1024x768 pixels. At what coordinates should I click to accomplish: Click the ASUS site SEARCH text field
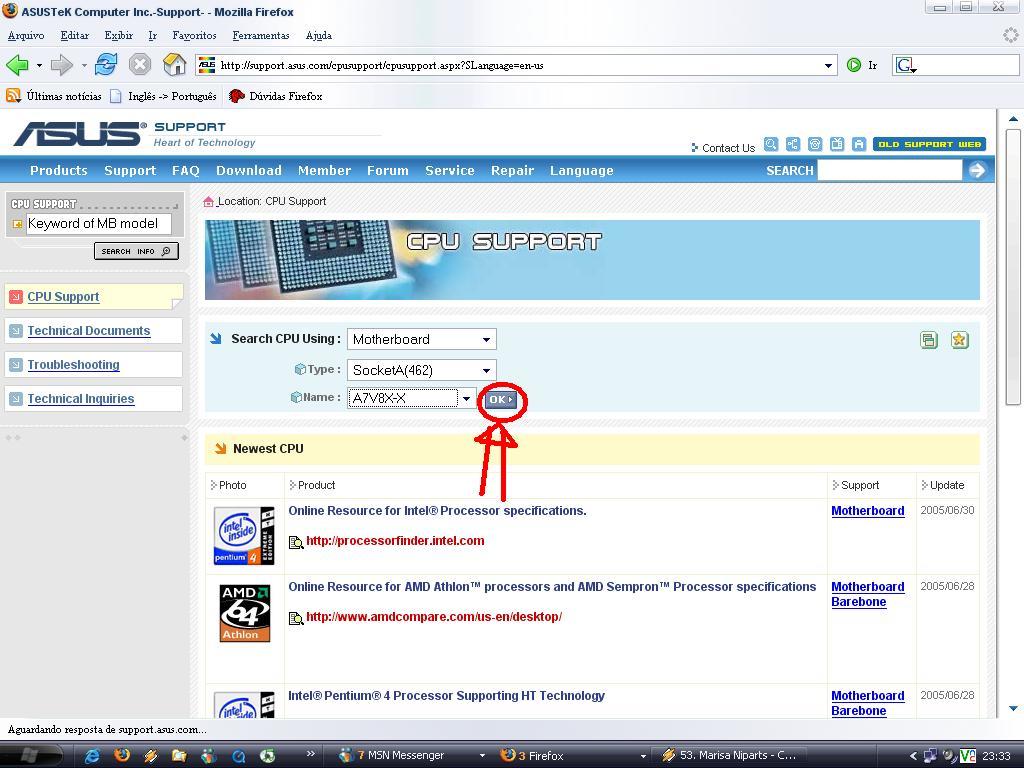pyautogui.click(x=889, y=170)
